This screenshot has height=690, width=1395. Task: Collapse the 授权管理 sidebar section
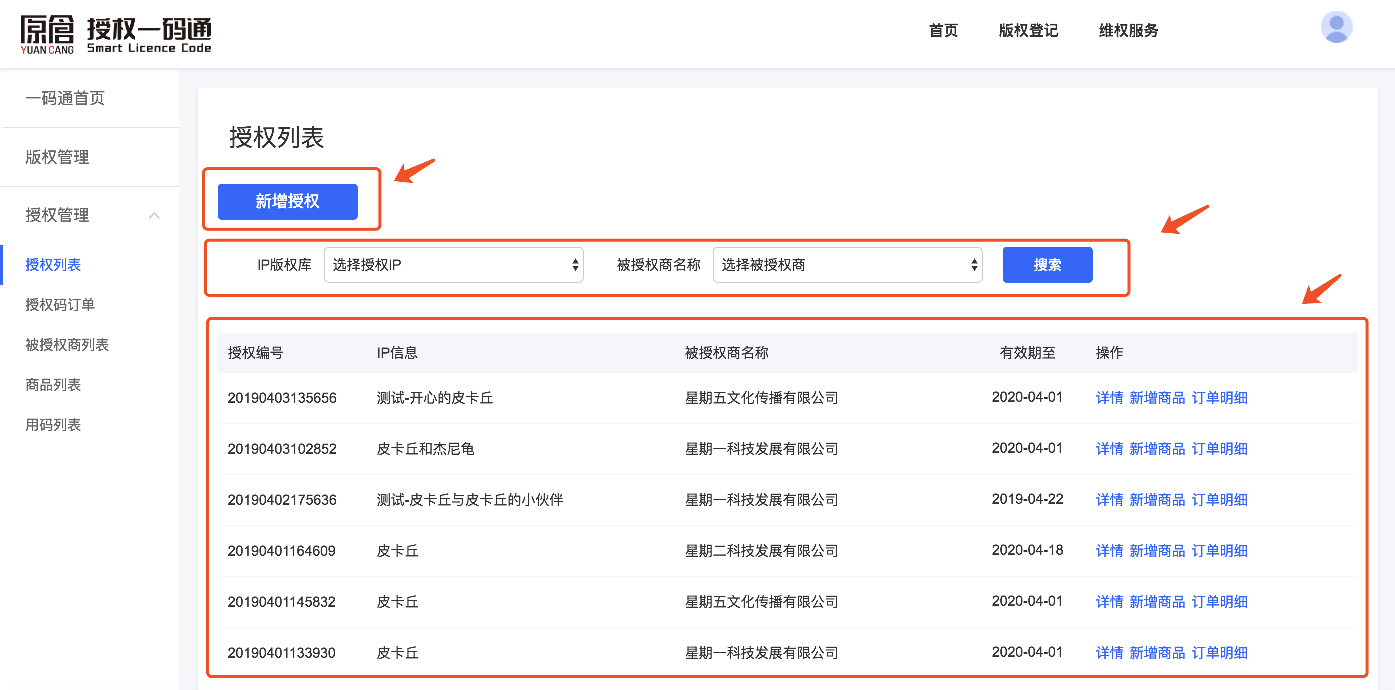pos(154,215)
